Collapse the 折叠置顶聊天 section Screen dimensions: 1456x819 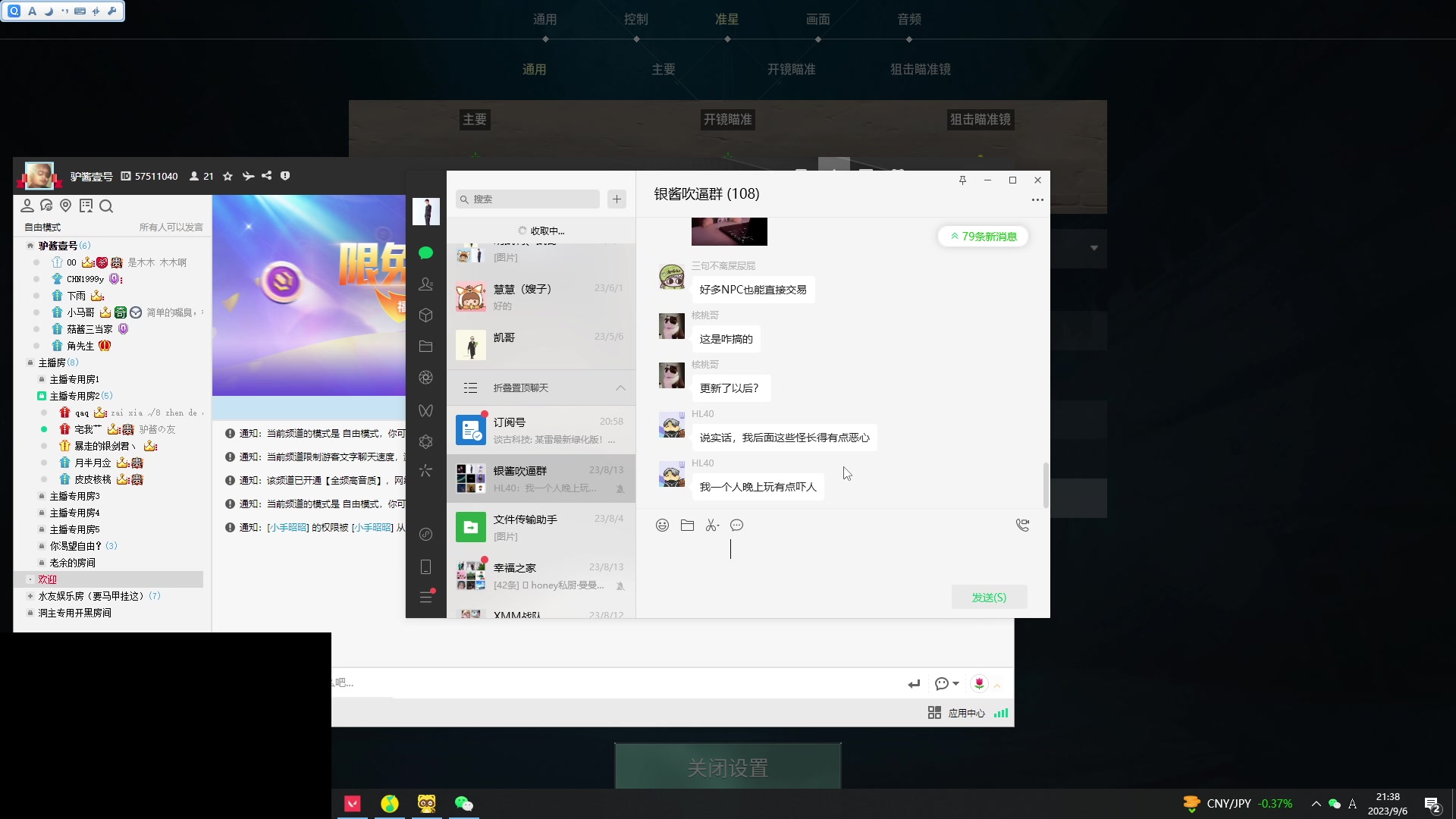620,388
